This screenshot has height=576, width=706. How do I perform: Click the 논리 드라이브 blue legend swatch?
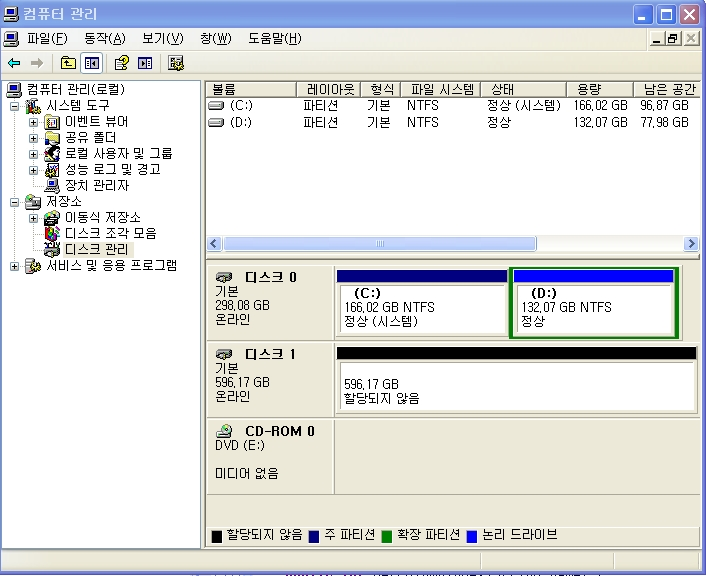pyautogui.click(x=471, y=536)
